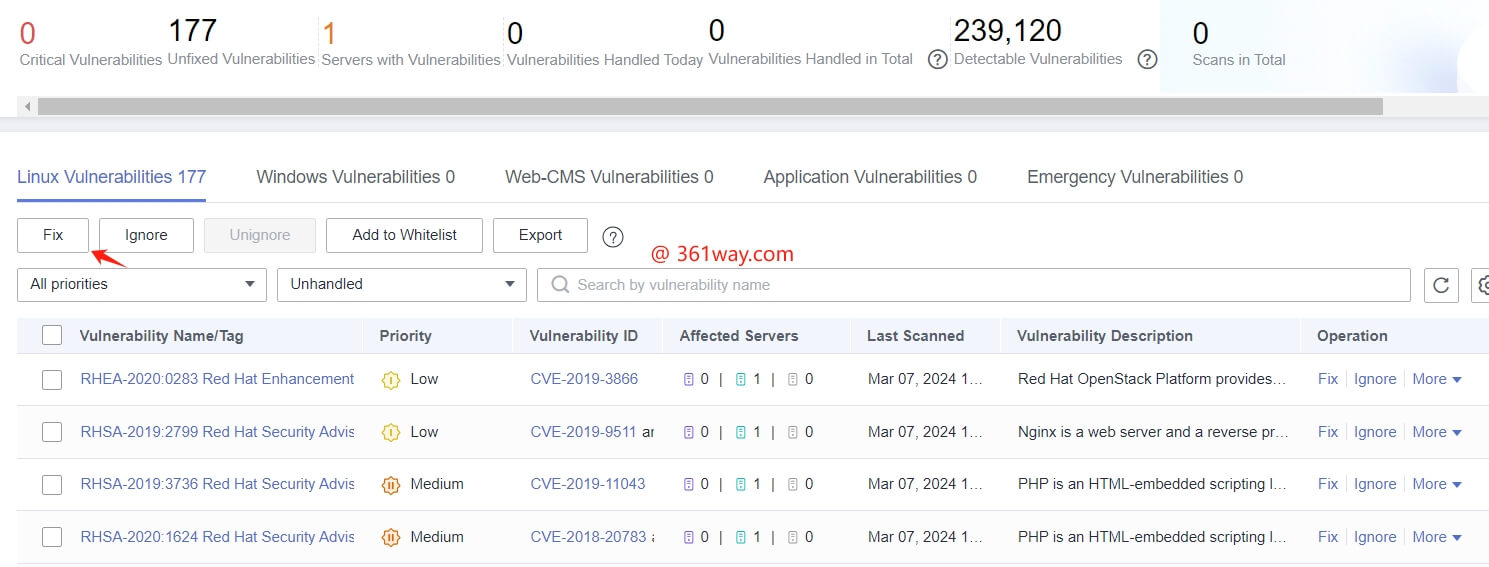This screenshot has height=567, width=1489.
Task: Click the settings gear icon at right edge
Action: (1482, 285)
